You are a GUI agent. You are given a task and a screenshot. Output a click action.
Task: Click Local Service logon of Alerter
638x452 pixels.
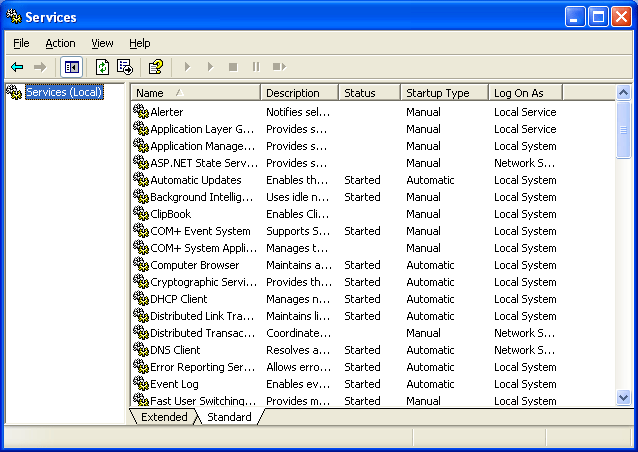pyautogui.click(x=525, y=112)
